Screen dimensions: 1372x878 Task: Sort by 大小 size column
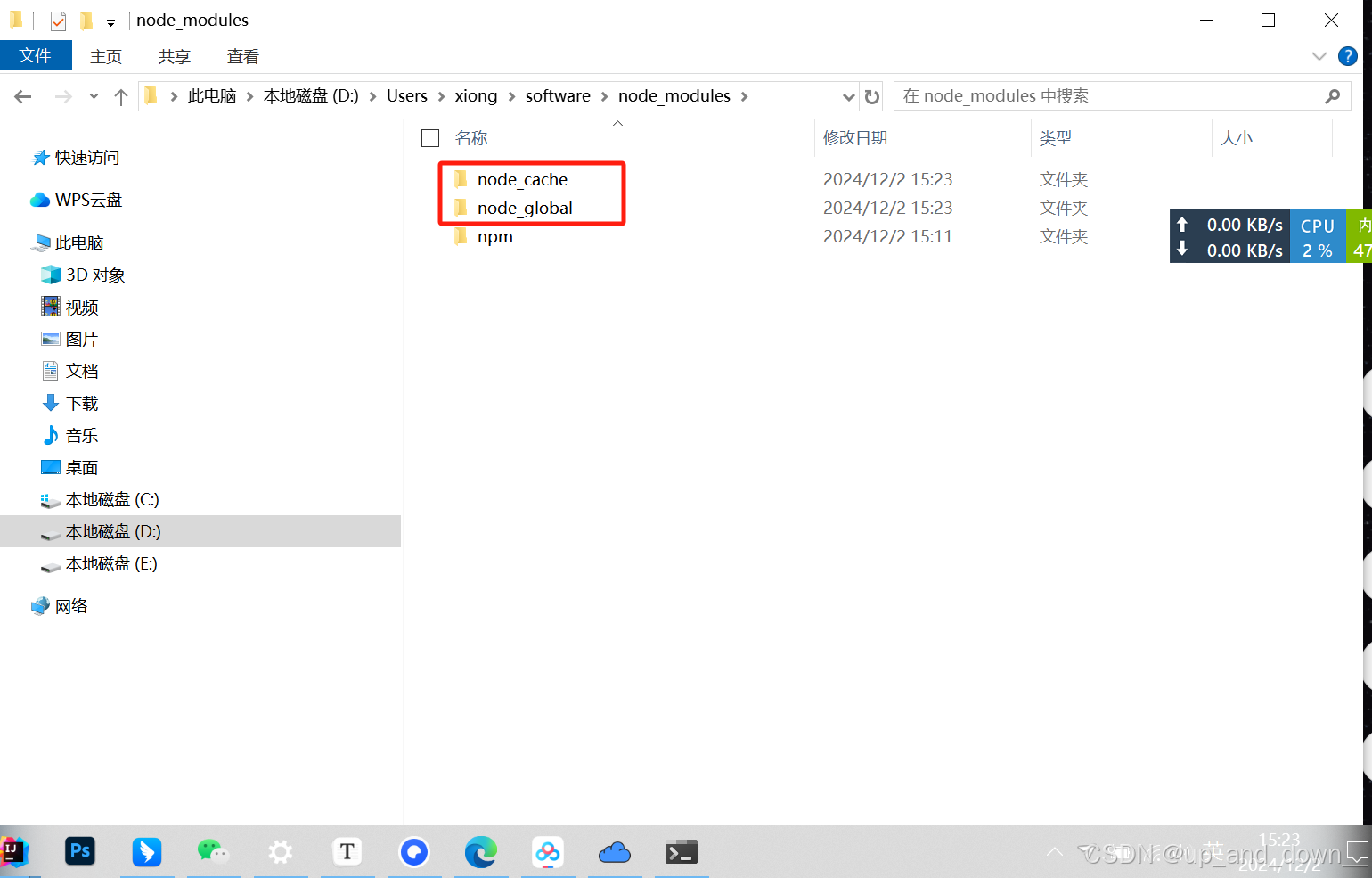coord(1237,138)
